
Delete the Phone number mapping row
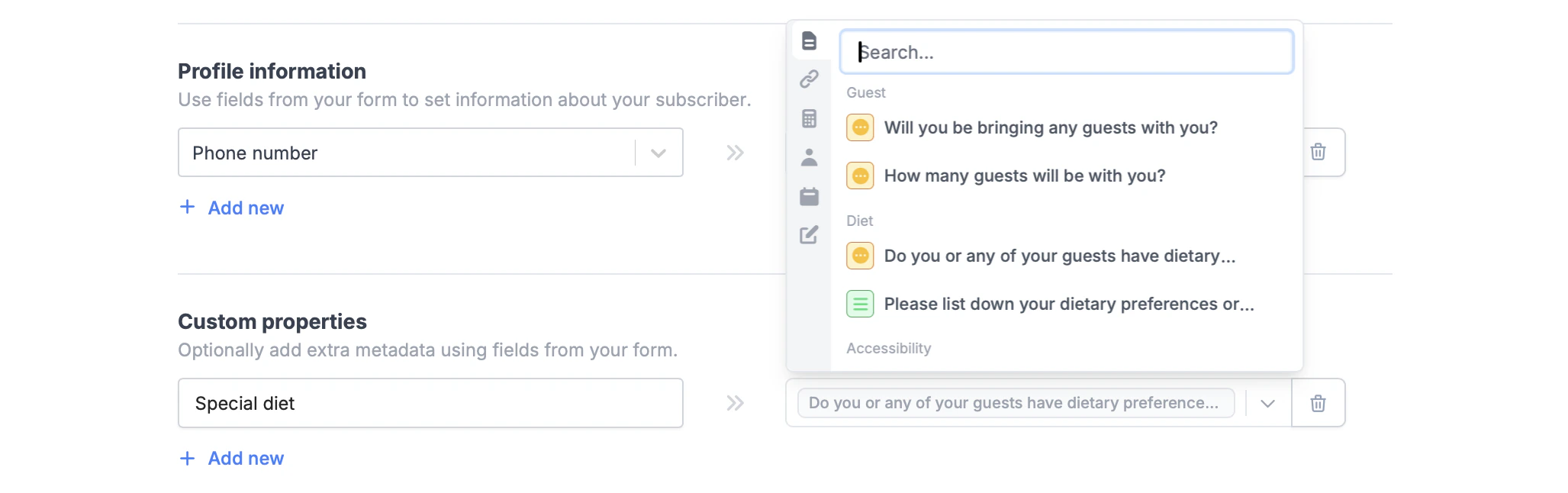1318,152
